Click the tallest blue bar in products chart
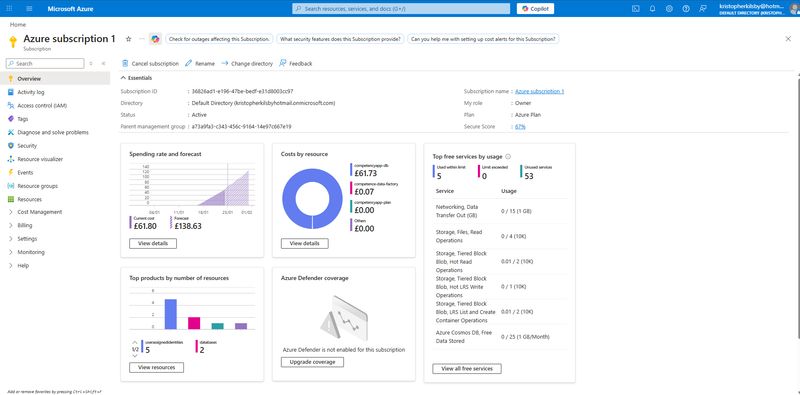This screenshot has width=800, height=395. point(170,314)
